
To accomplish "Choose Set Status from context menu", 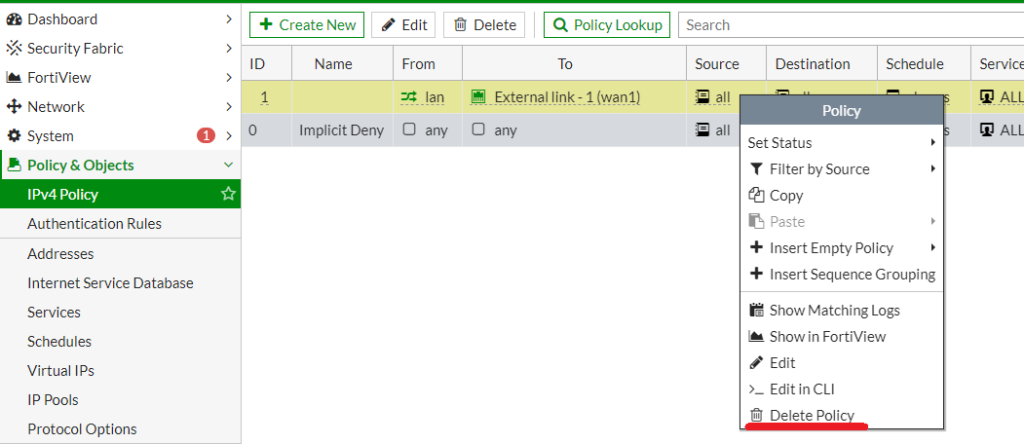I will (x=841, y=142).
